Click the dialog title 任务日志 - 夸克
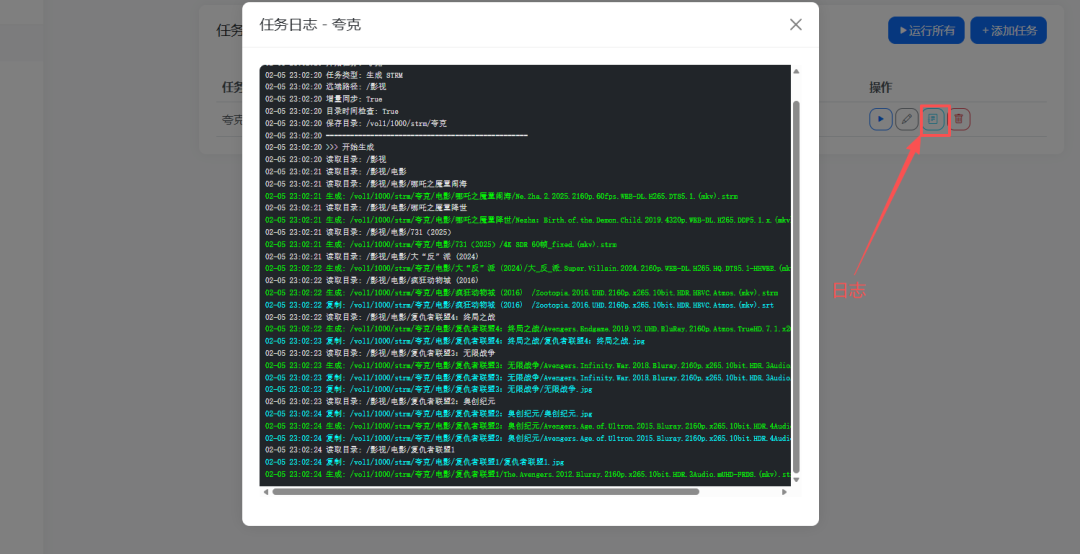The image size is (1080, 554). (x=310, y=25)
